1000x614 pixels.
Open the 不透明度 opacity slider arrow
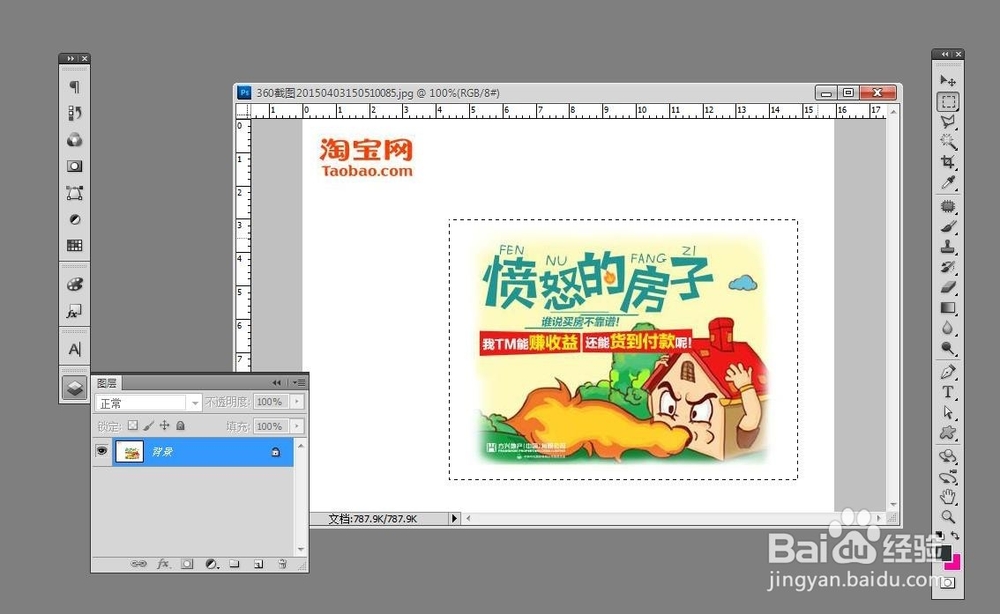click(297, 402)
